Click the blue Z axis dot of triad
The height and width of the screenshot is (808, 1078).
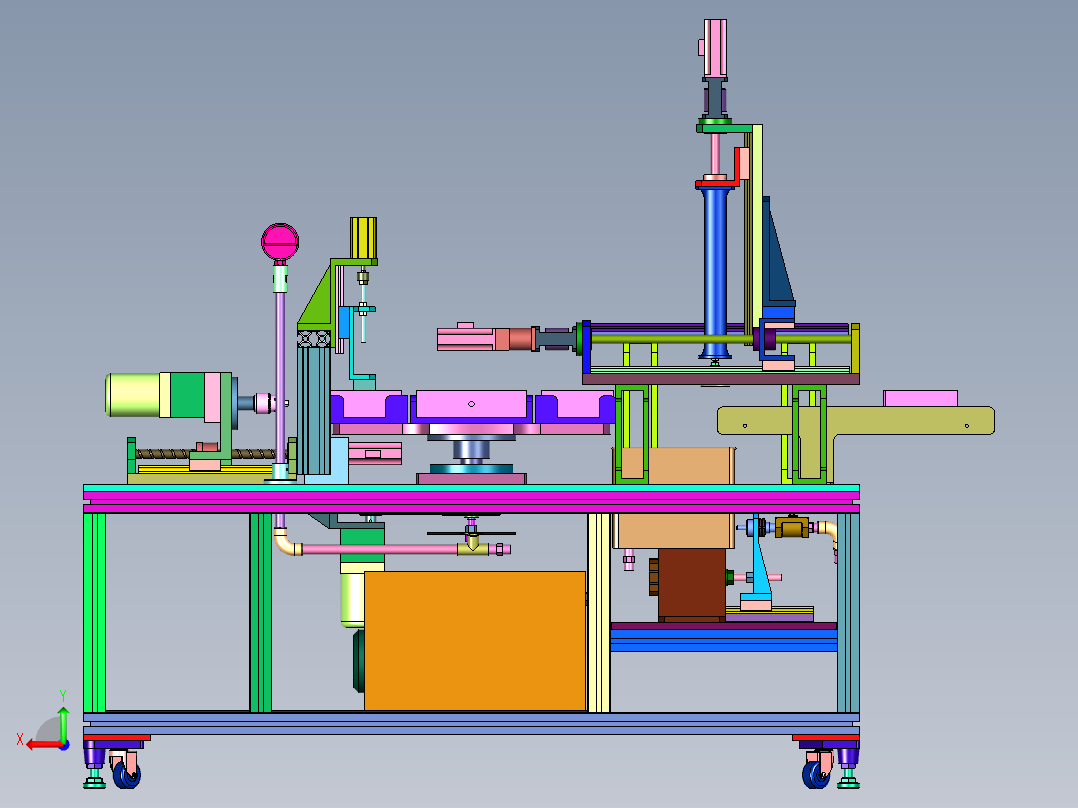[x=65, y=745]
